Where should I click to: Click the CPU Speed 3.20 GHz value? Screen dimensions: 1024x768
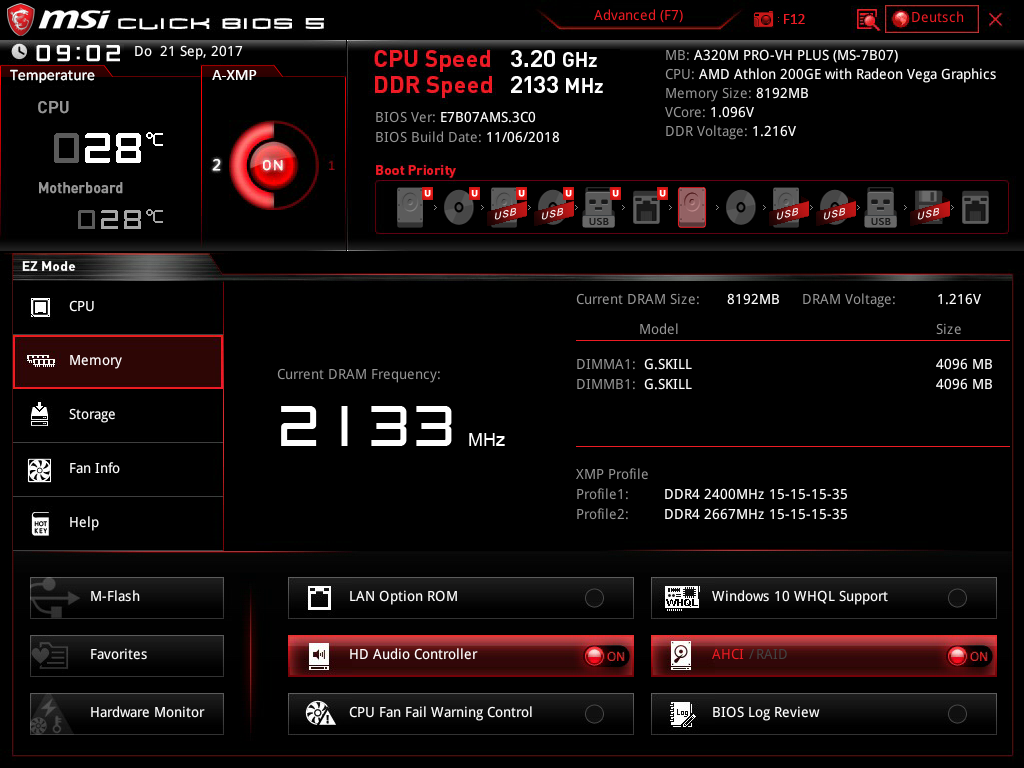point(553,59)
